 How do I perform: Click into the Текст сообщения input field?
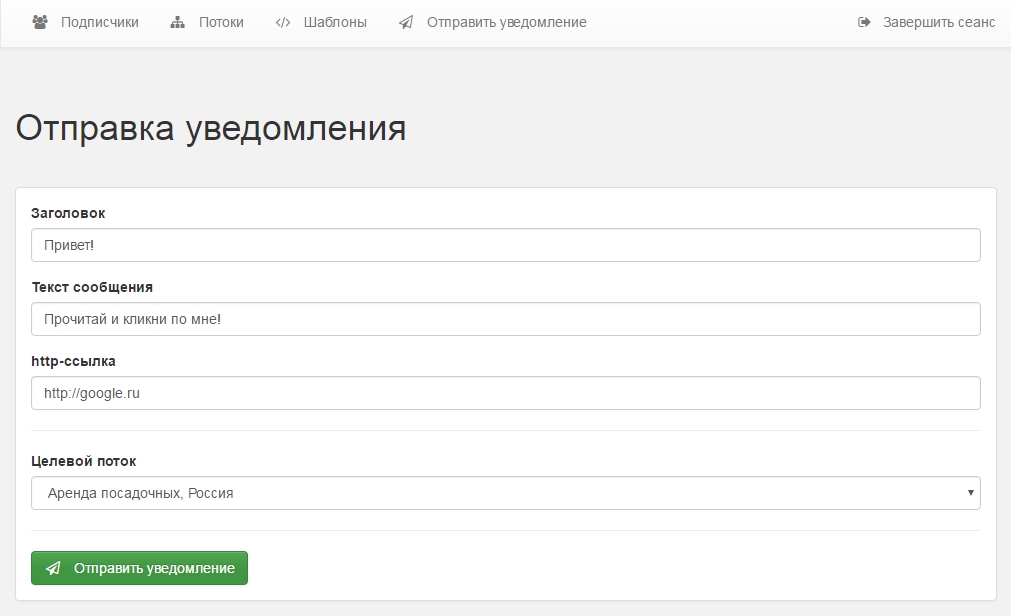[505, 319]
